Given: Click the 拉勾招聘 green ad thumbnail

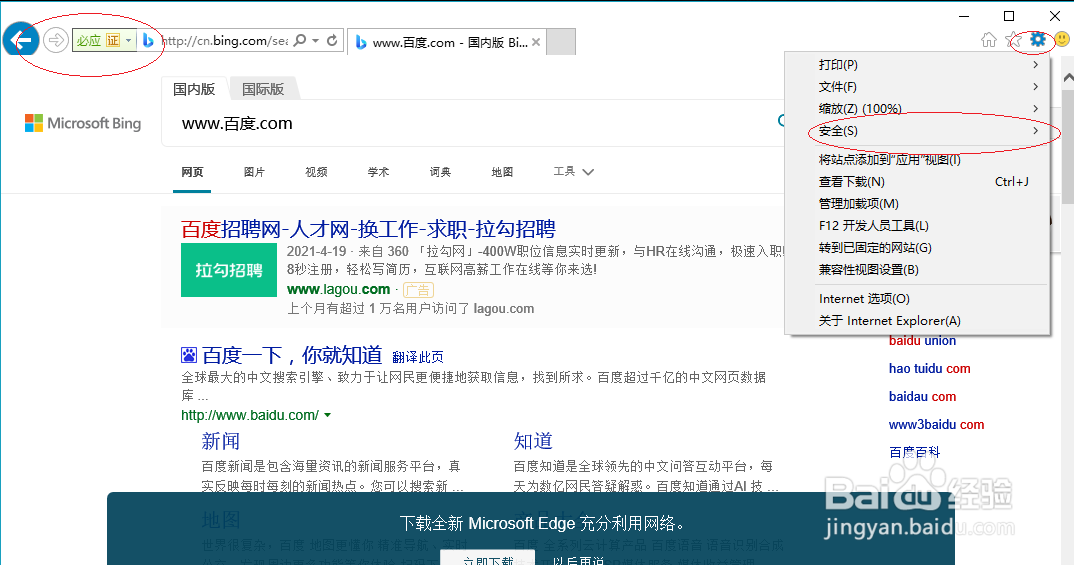Looking at the screenshot, I should coord(229,270).
